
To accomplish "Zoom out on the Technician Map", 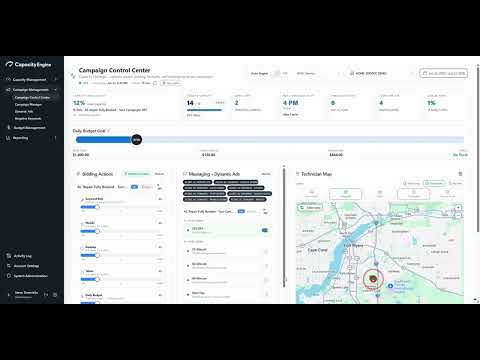I will point(458,215).
